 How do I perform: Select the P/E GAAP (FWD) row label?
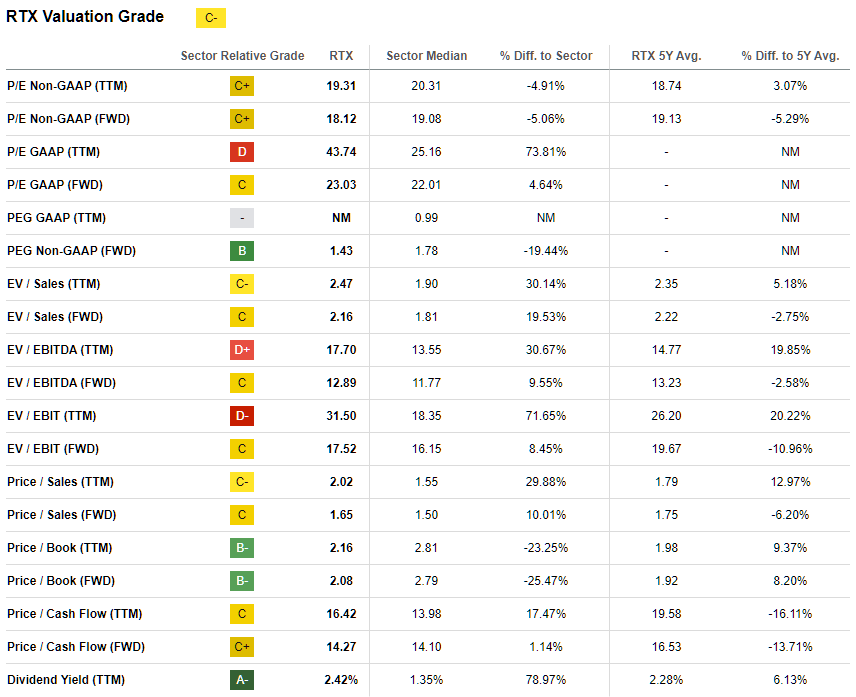click(x=54, y=185)
